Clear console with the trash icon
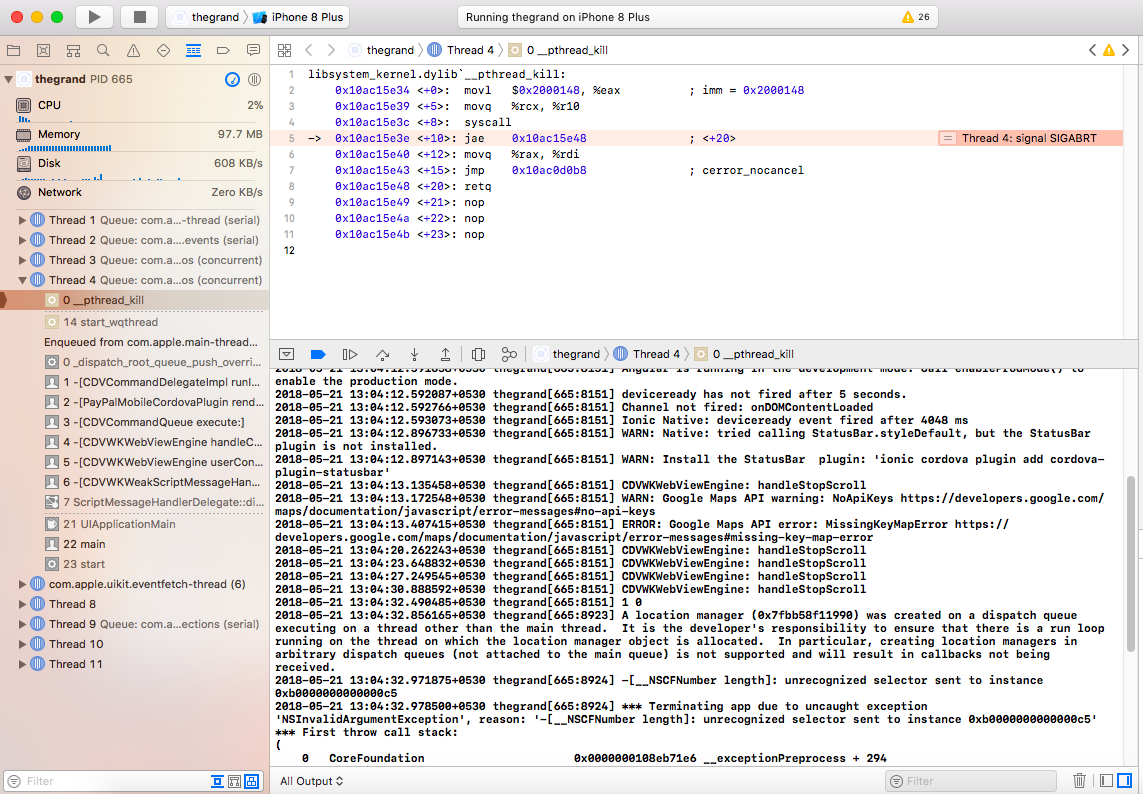The image size is (1143, 794). [1080, 781]
